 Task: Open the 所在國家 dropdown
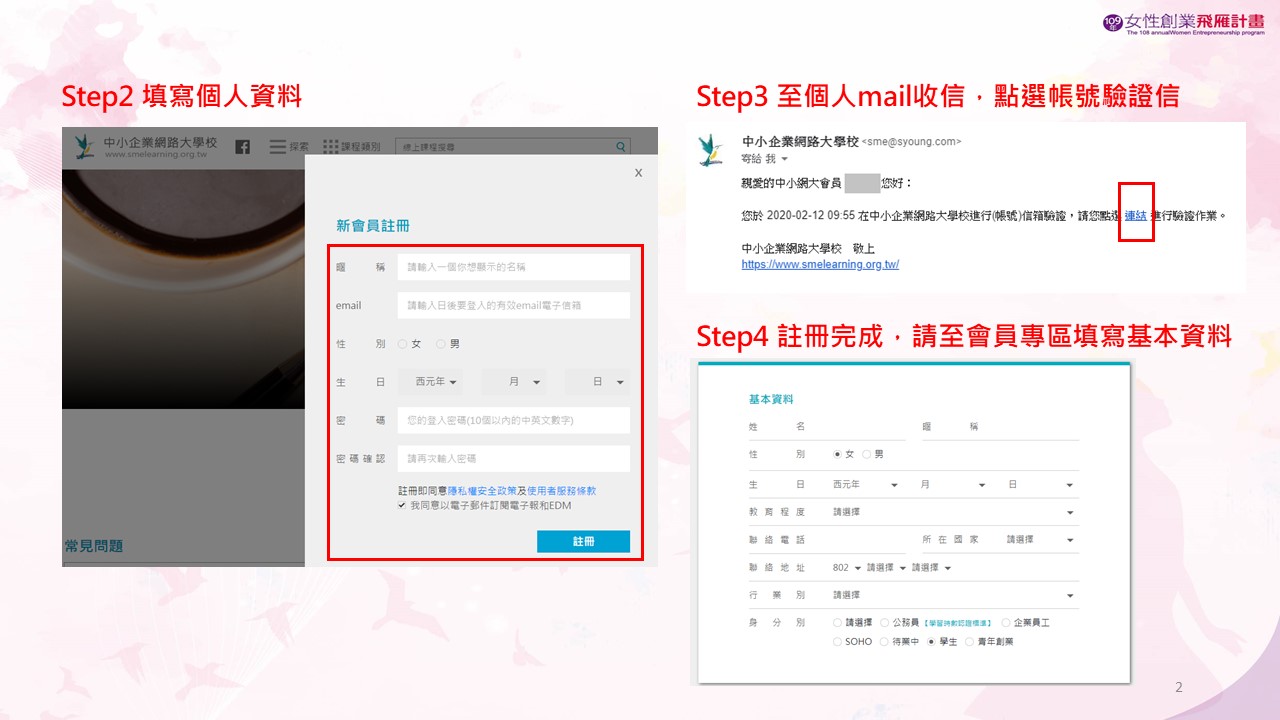tap(1040, 540)
